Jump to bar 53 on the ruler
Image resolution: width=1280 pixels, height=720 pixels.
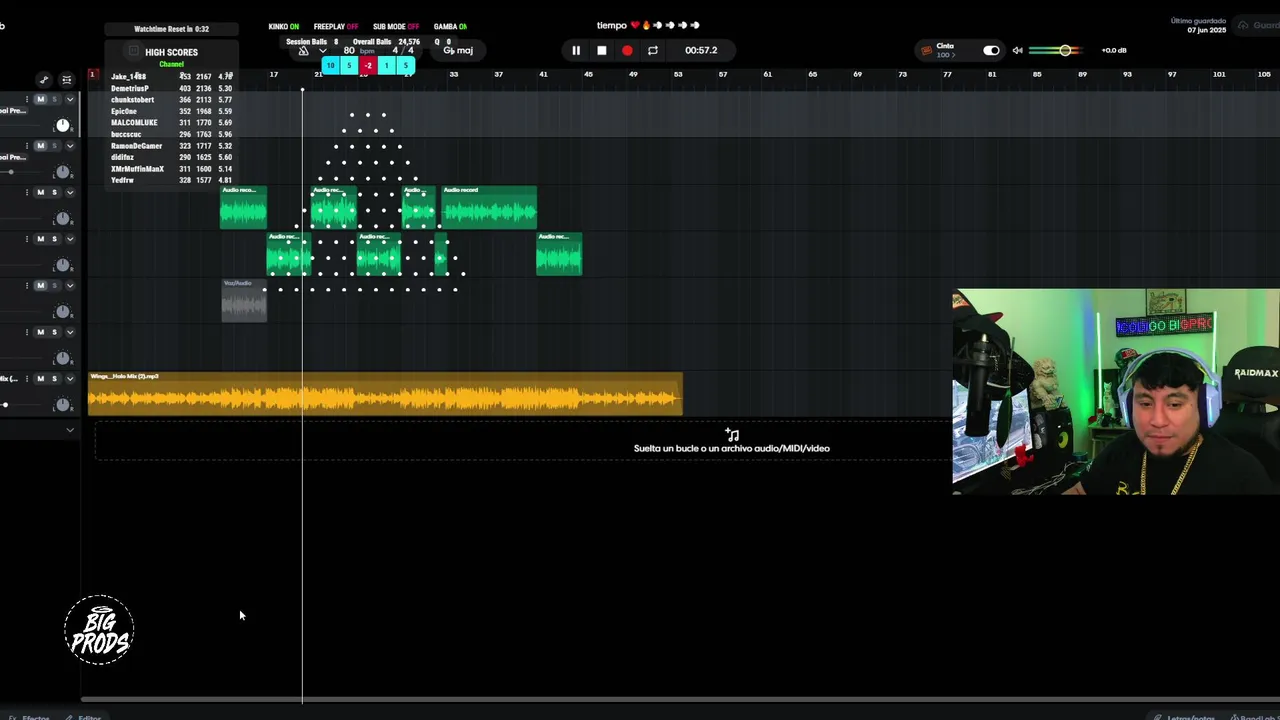pos(678,74)
